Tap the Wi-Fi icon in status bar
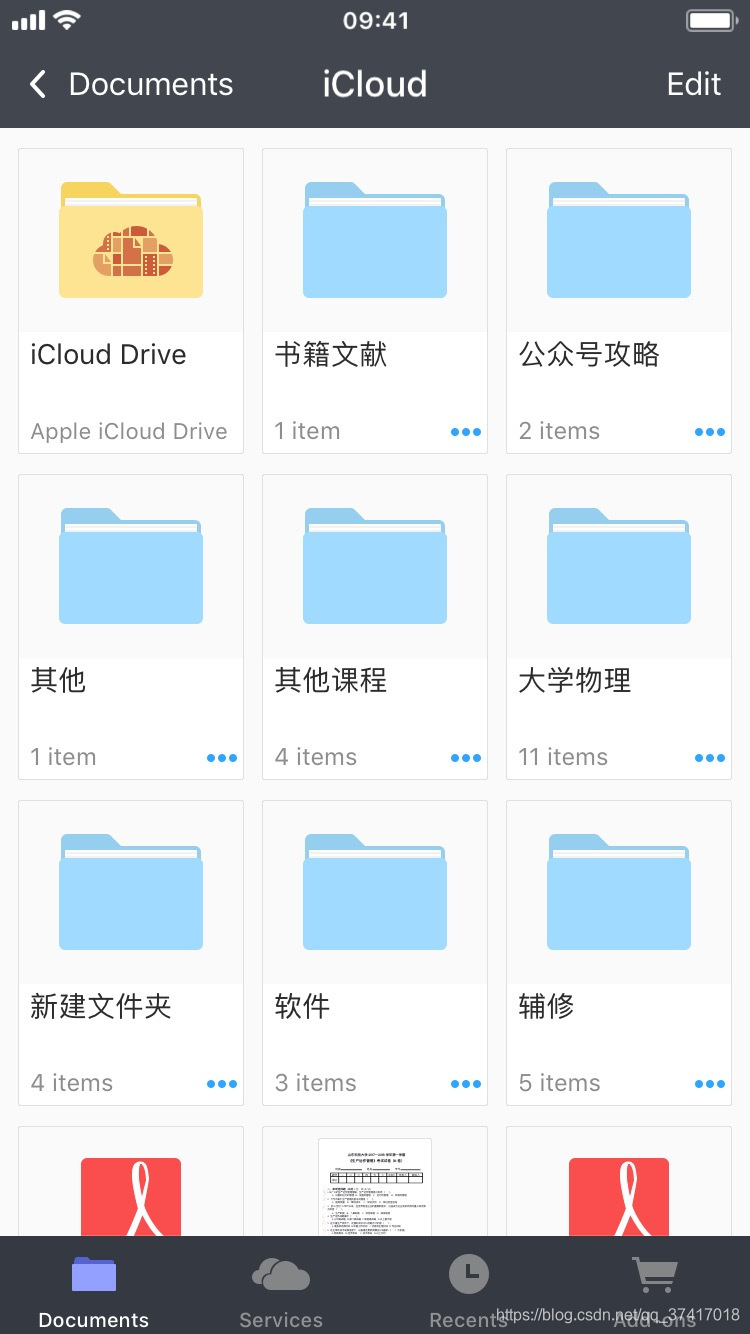This screenshot has height=1334, width=750. [x=67, y=20]
